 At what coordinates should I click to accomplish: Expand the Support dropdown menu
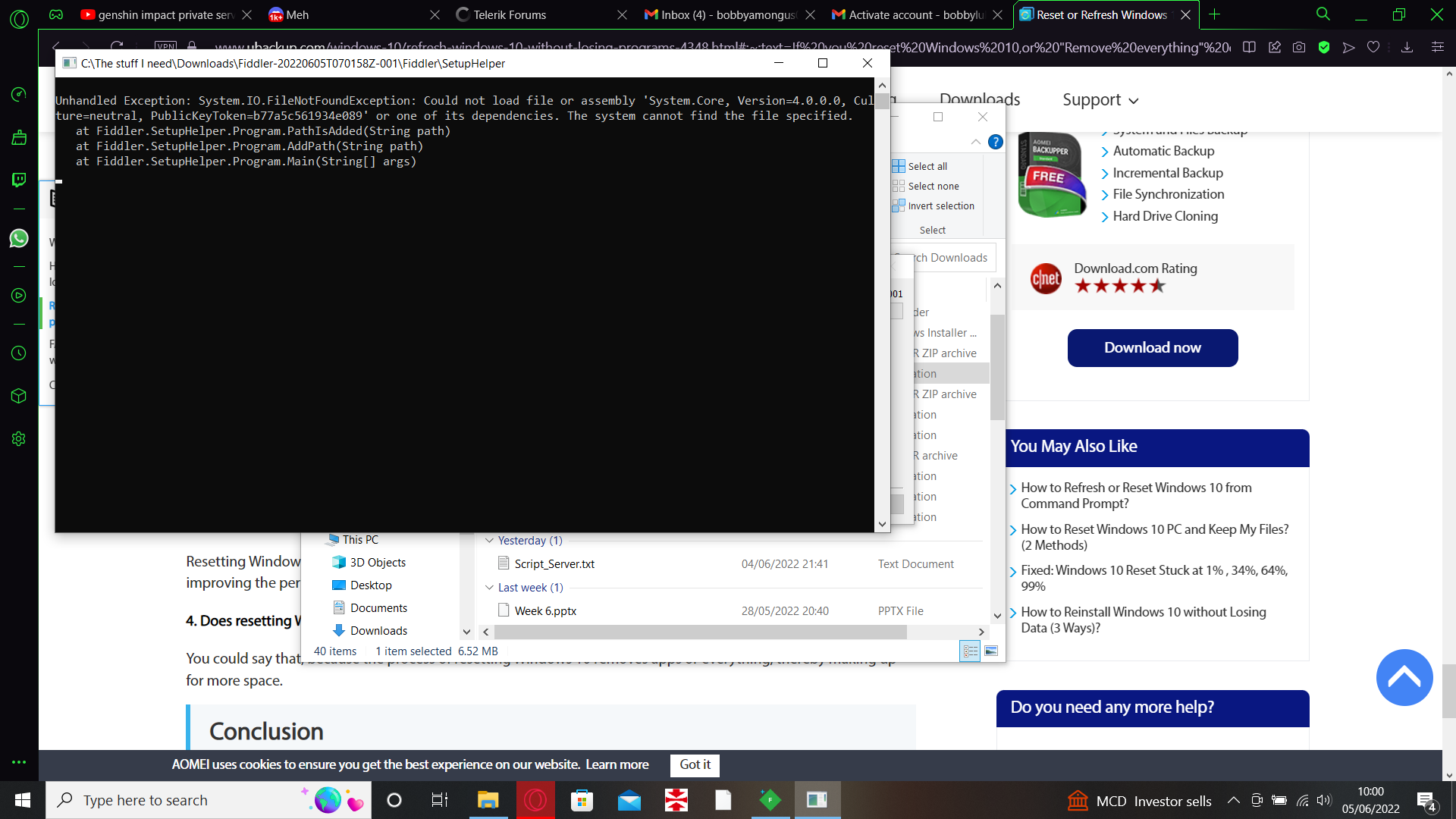(1100, 100)
